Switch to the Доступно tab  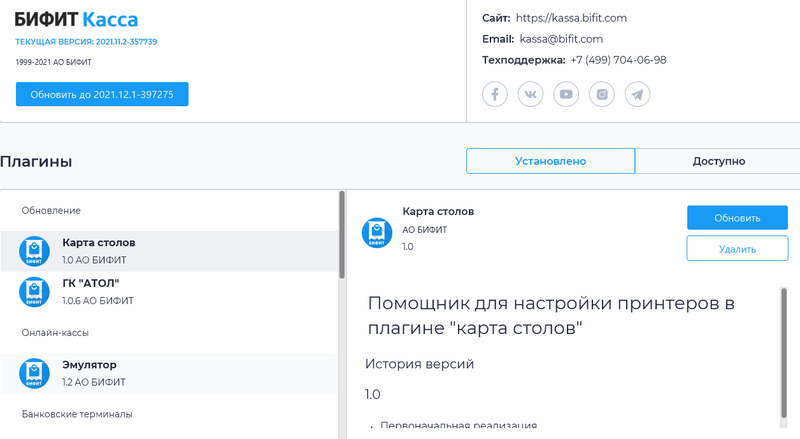(x=718, y=161)
